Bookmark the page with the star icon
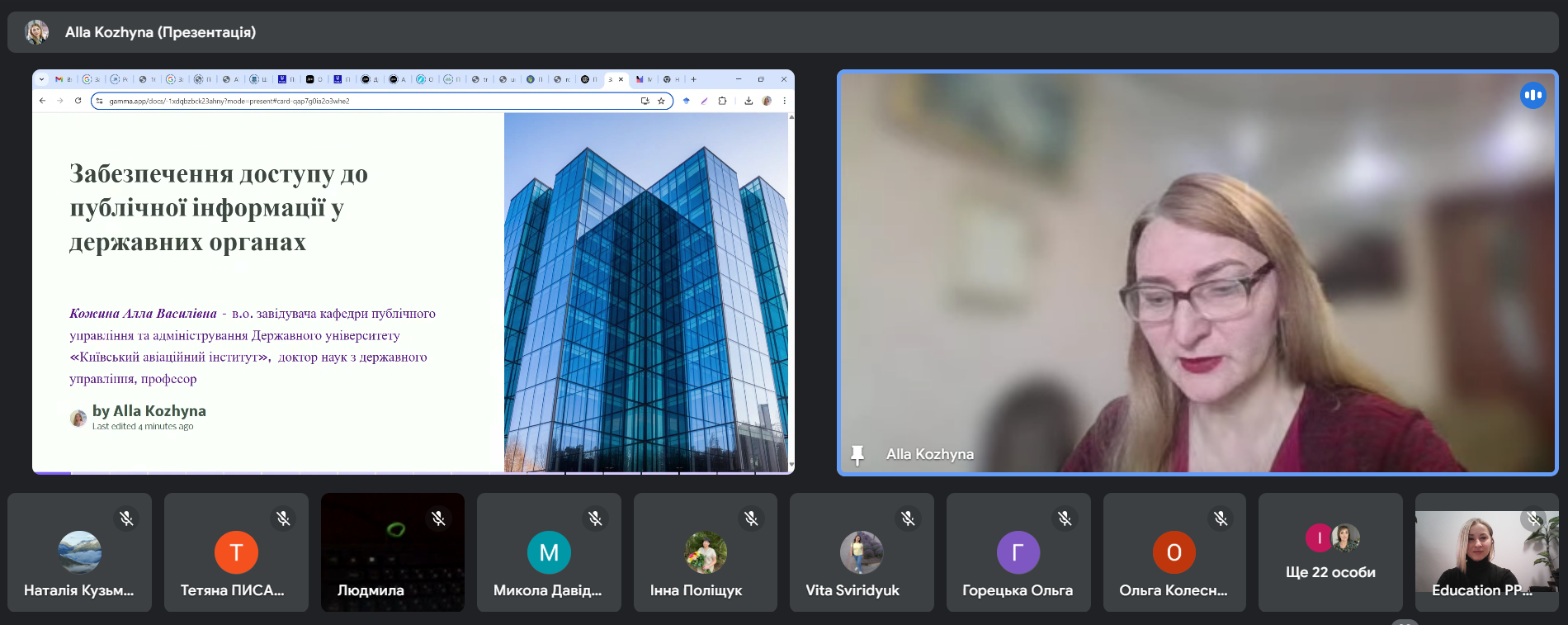Screen dimensions: 1568x625 pos(661,101)
